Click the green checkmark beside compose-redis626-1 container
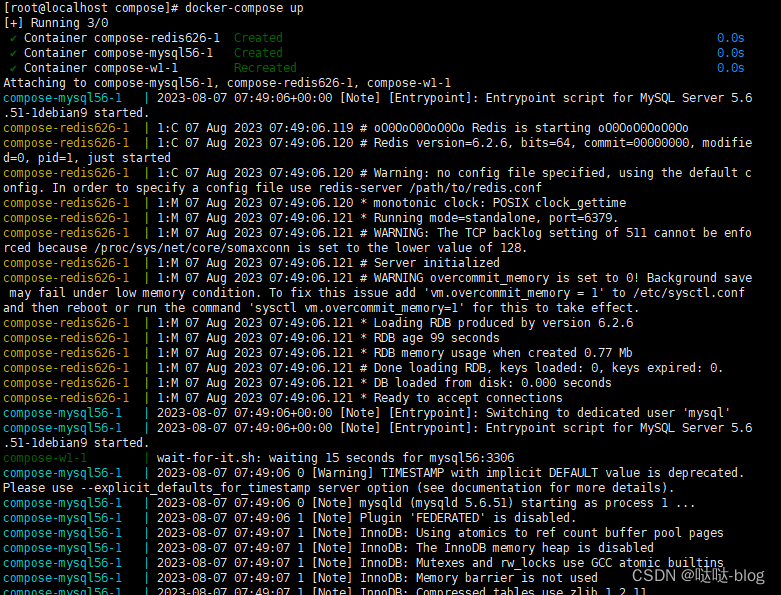Viewport: 781px width, 595px height. [13, 38]
